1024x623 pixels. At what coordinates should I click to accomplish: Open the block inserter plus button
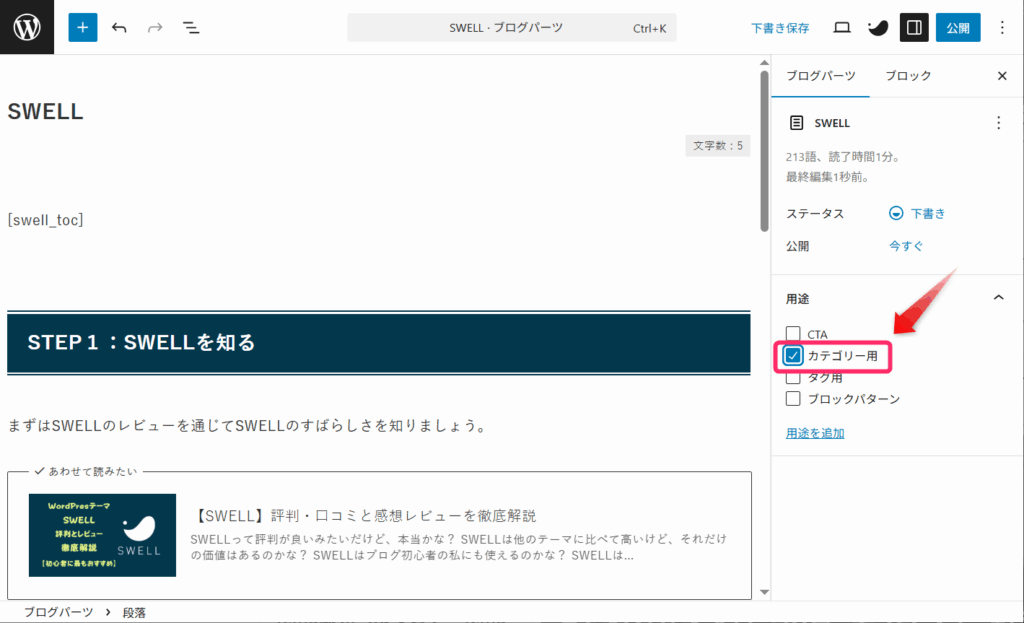tap(83, 27)
